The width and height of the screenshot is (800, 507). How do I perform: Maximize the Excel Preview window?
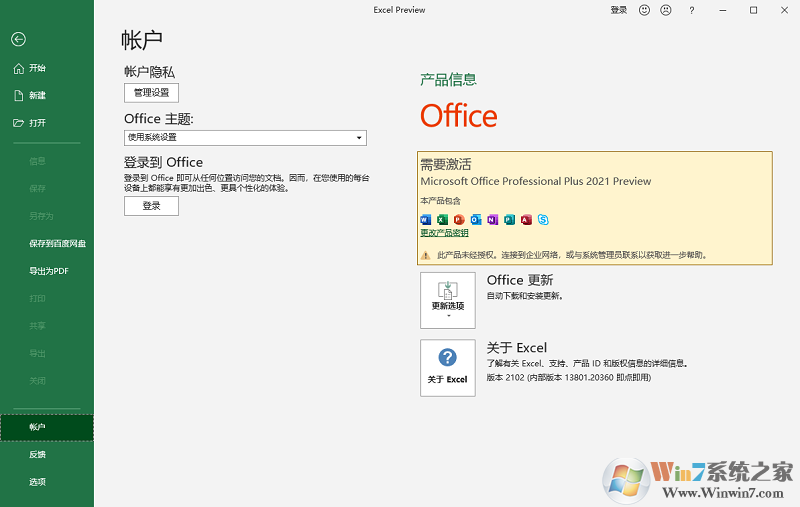(x=753, y=10)
